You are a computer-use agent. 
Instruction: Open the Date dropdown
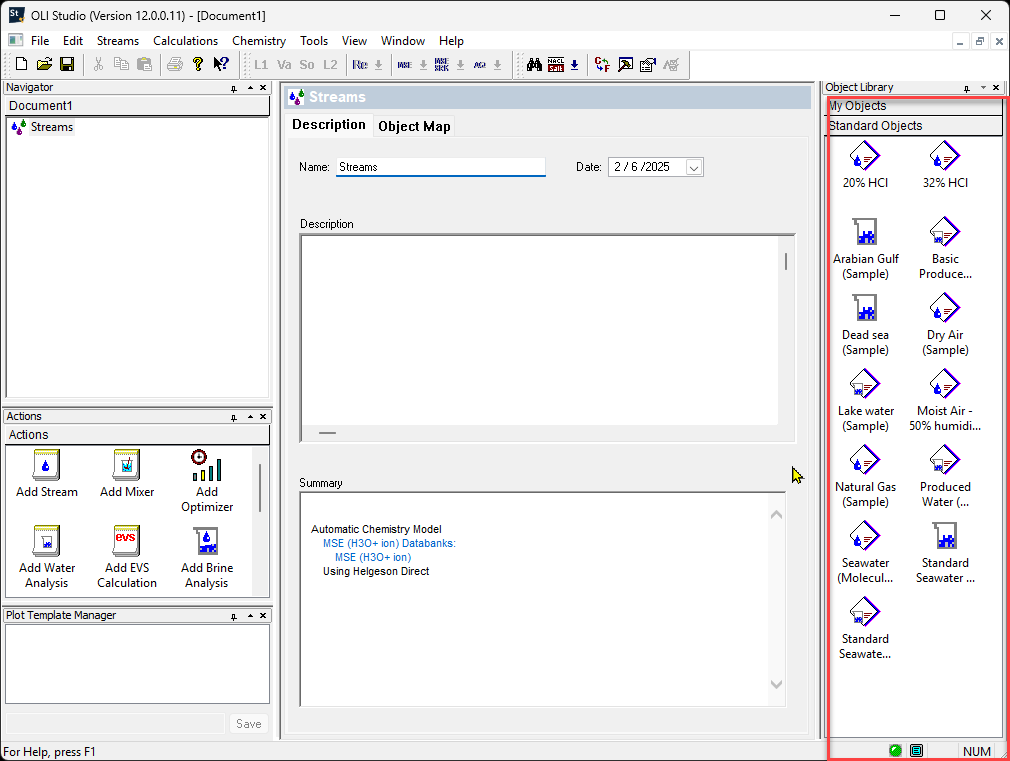coord(694,168)
